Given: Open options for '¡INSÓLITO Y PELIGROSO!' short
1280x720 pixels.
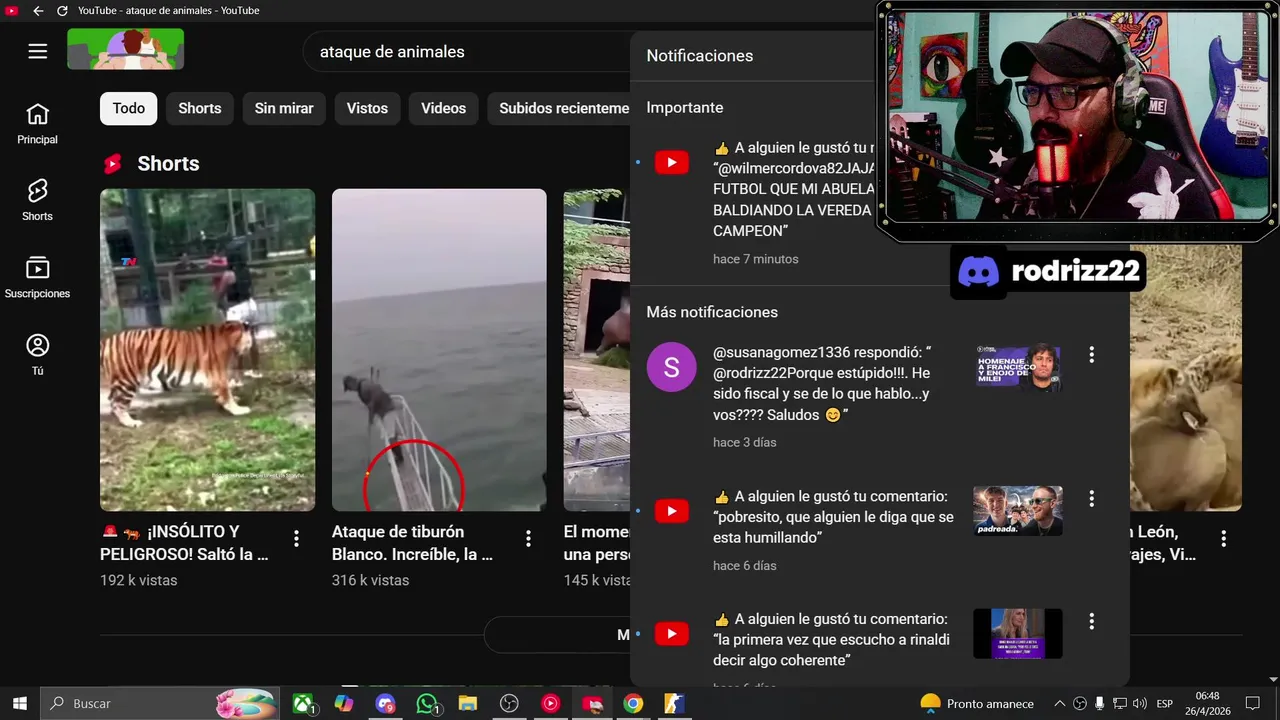Looking at the screenshot, I should tap(296, 539).
